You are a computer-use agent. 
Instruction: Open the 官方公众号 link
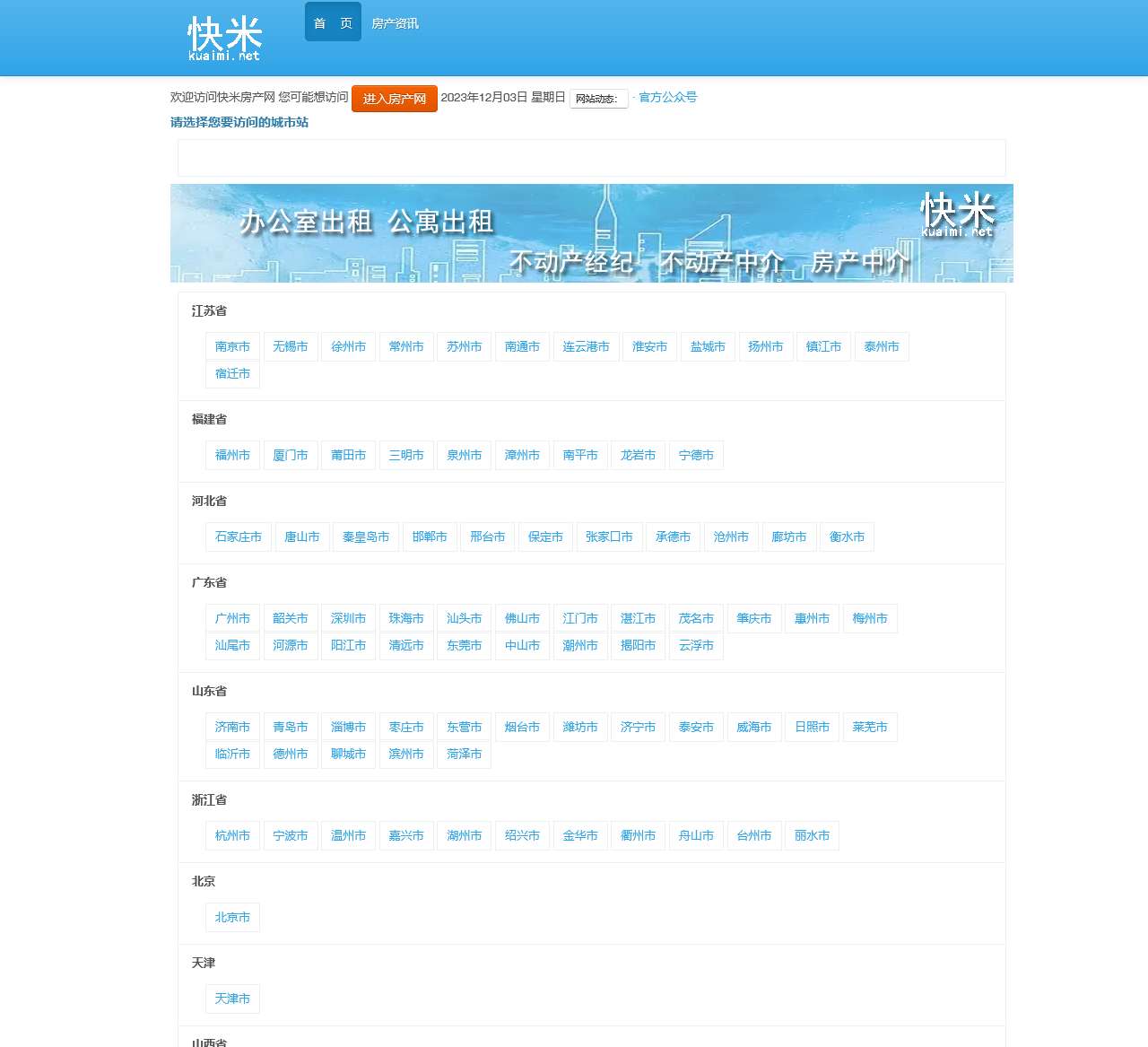coord(667,97)
